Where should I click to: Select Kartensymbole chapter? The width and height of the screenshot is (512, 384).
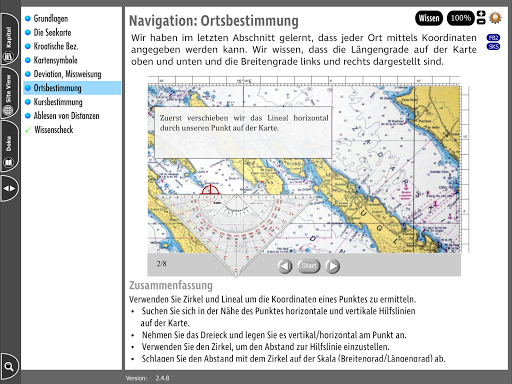(55, 60)
